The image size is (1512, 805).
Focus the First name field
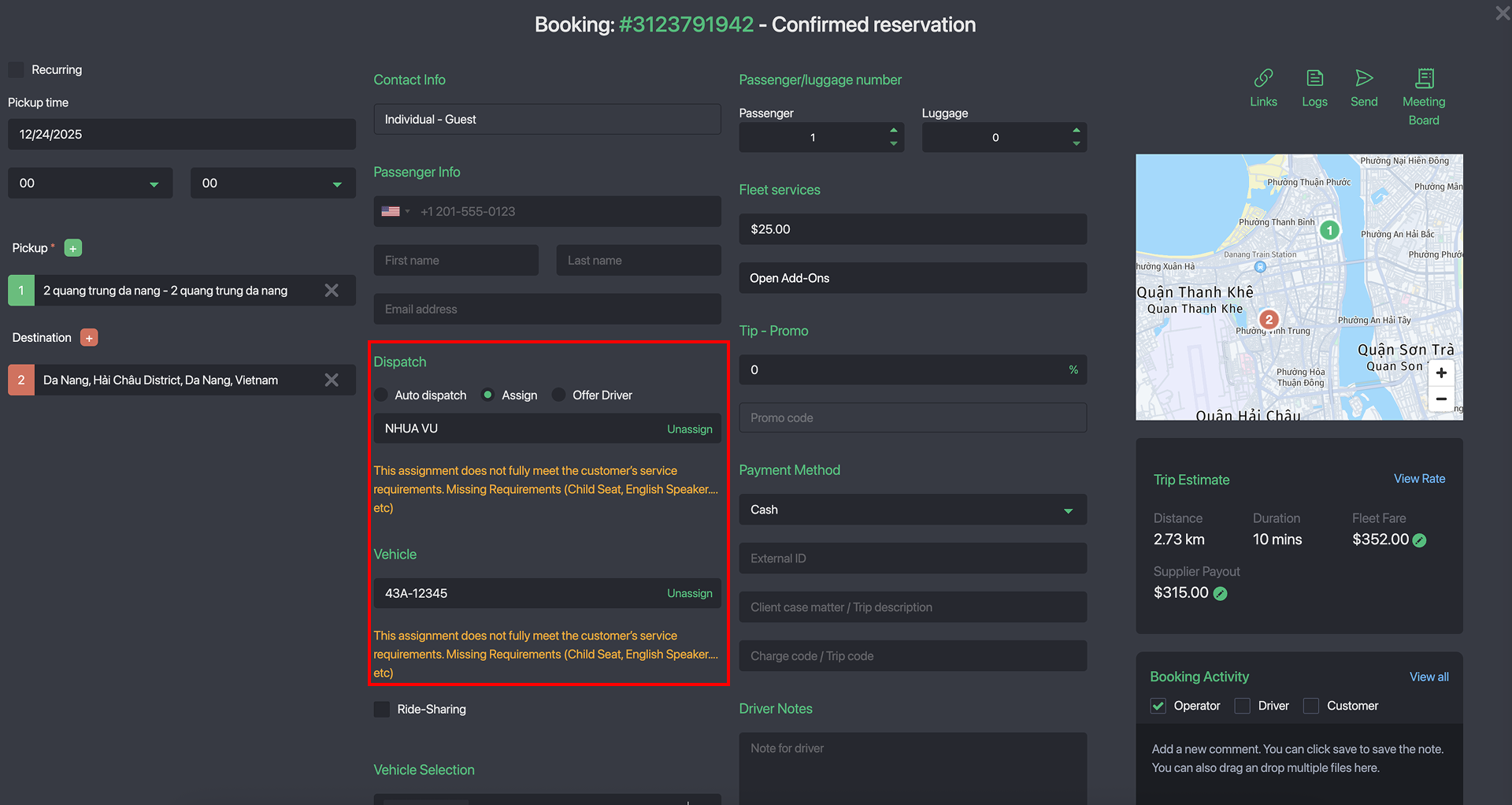[456, 260]
